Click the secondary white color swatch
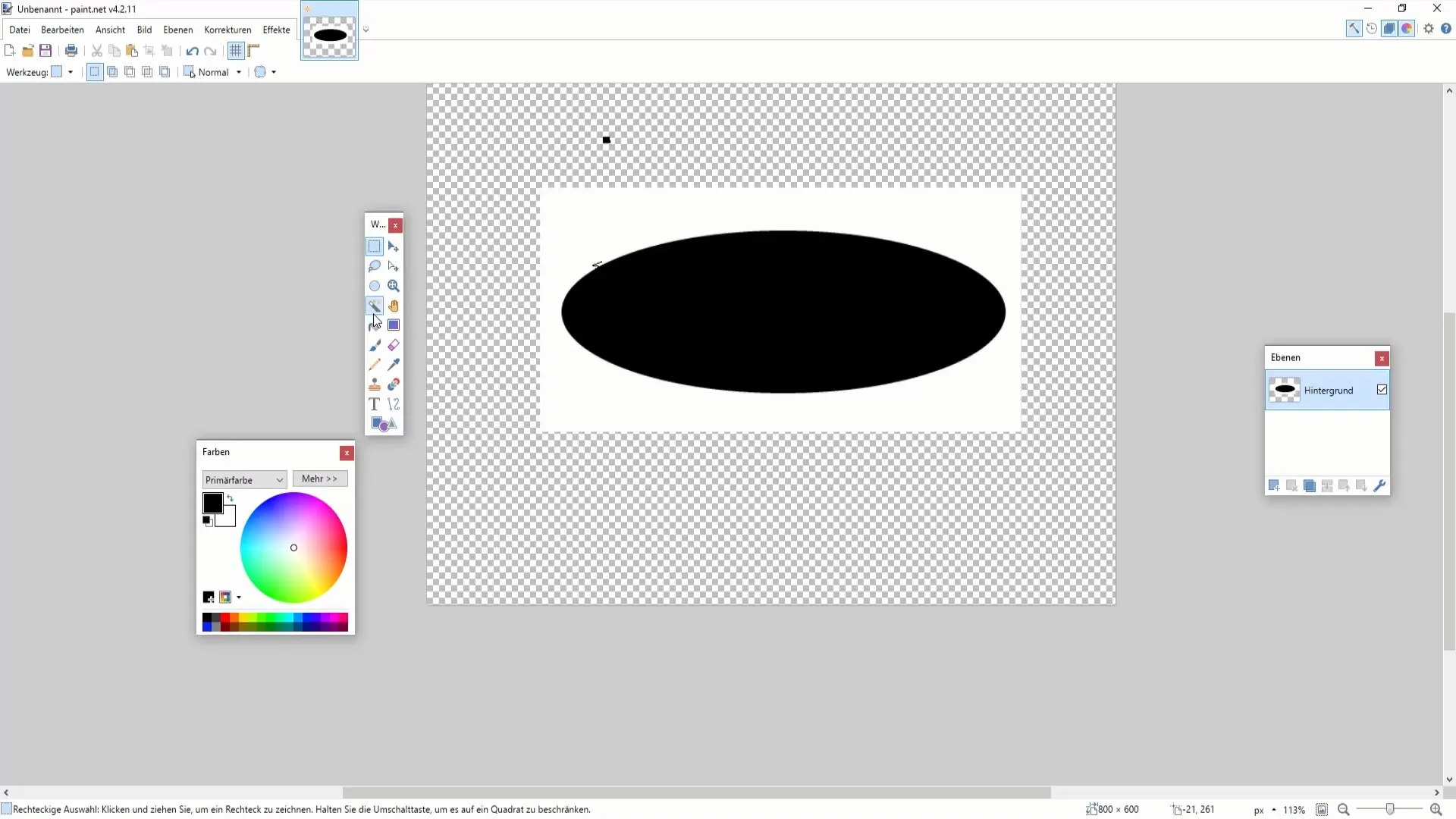1456x819 pixels. 227,519
